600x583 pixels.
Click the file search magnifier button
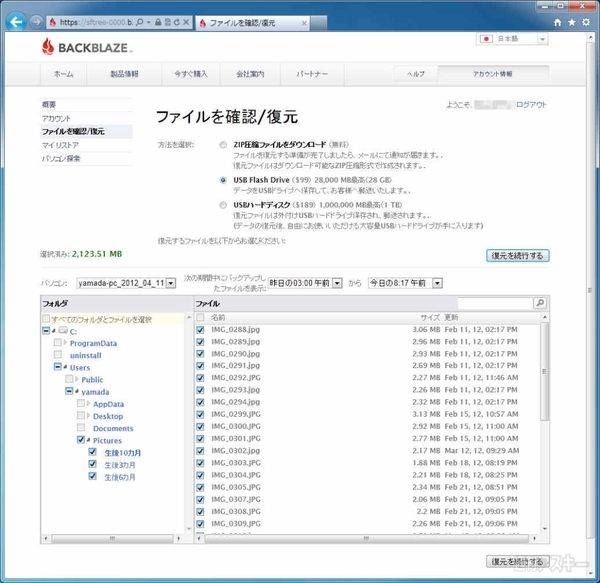(540, 303)
